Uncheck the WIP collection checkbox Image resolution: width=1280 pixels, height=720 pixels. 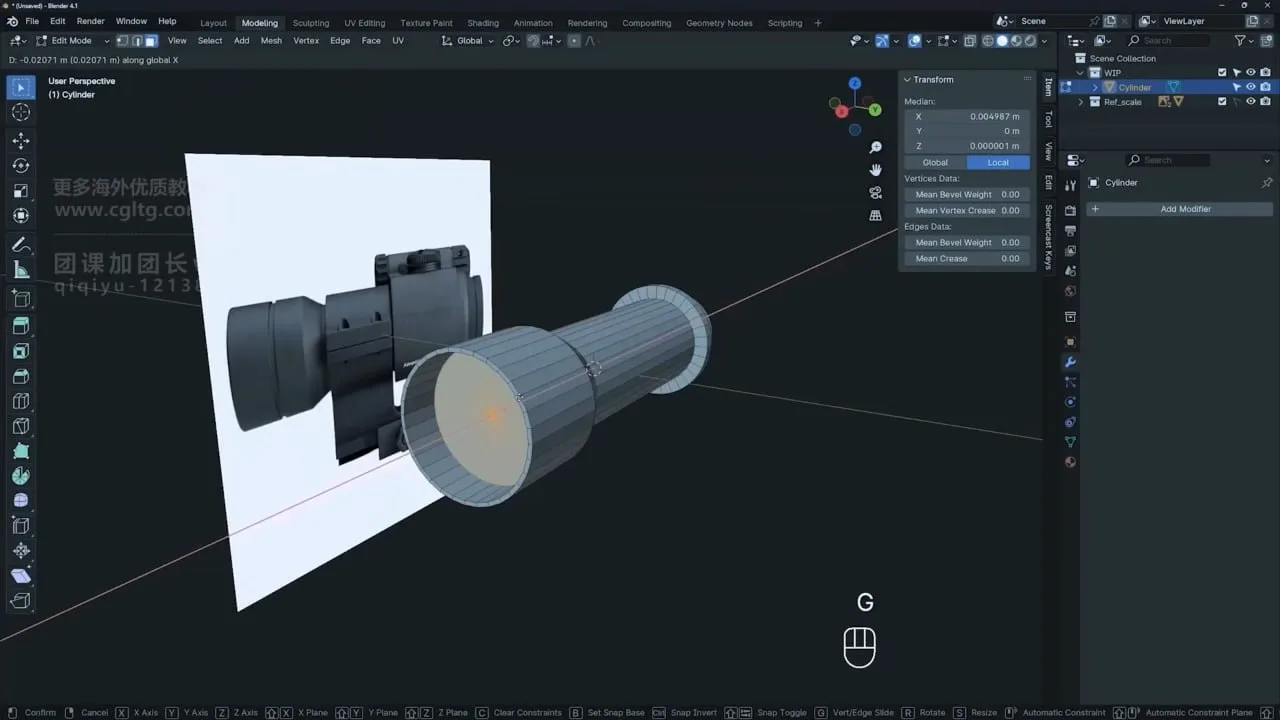tap(1222, 72)
